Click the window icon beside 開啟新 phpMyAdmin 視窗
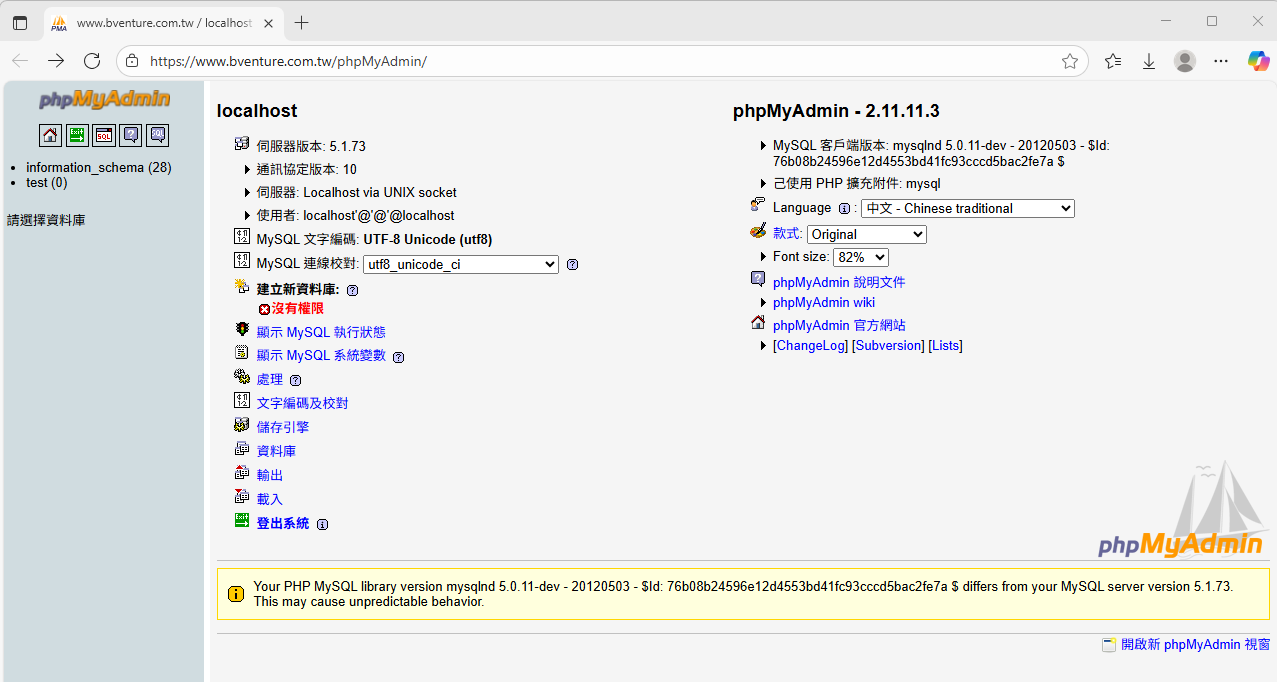1277x682 pixels. pos(1109,645)
